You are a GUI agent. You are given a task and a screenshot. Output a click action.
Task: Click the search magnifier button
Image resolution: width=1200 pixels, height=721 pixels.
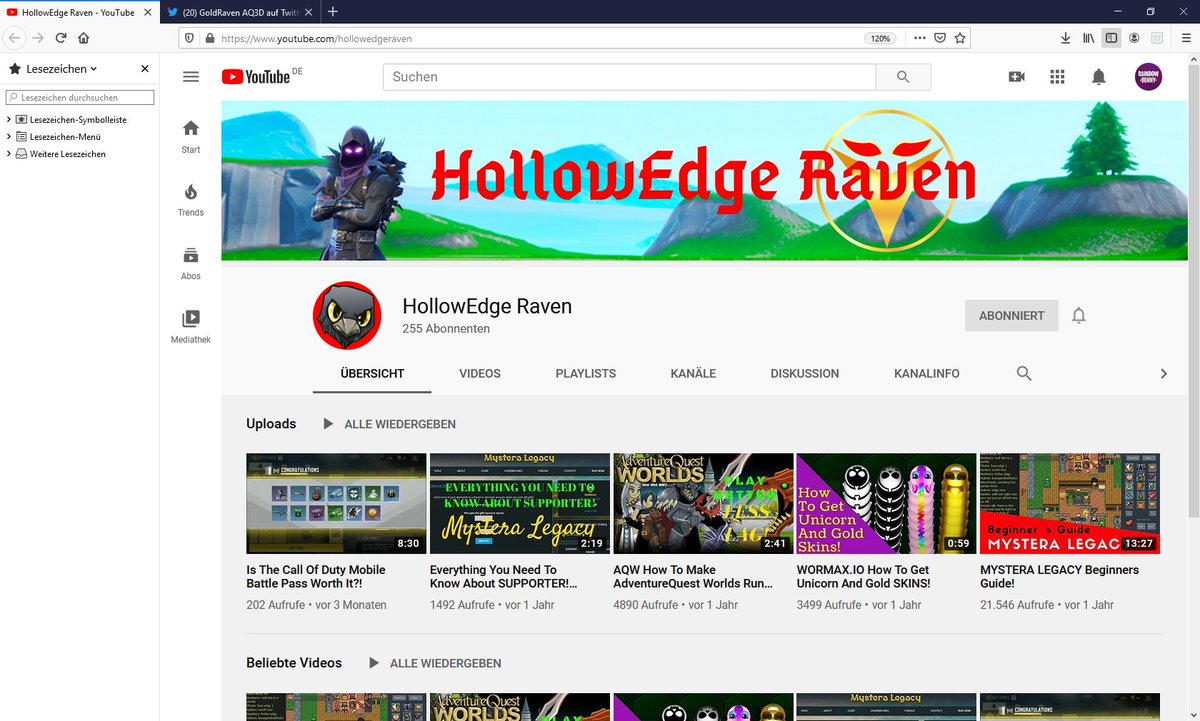tap(903, 77)
